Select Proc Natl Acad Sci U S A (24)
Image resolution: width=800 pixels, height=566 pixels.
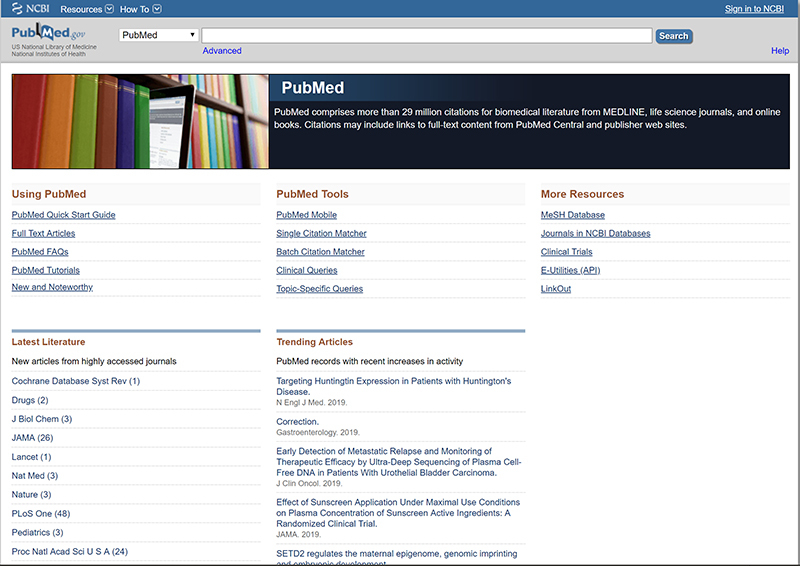pyautogui.click(x=69, y=551)
